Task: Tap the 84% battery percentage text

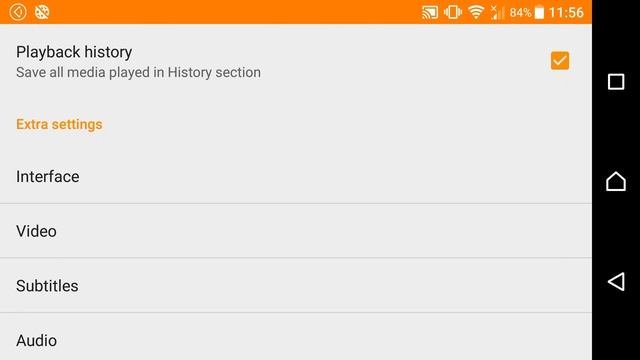Action: pyautogui.click(x=520, y=13)
